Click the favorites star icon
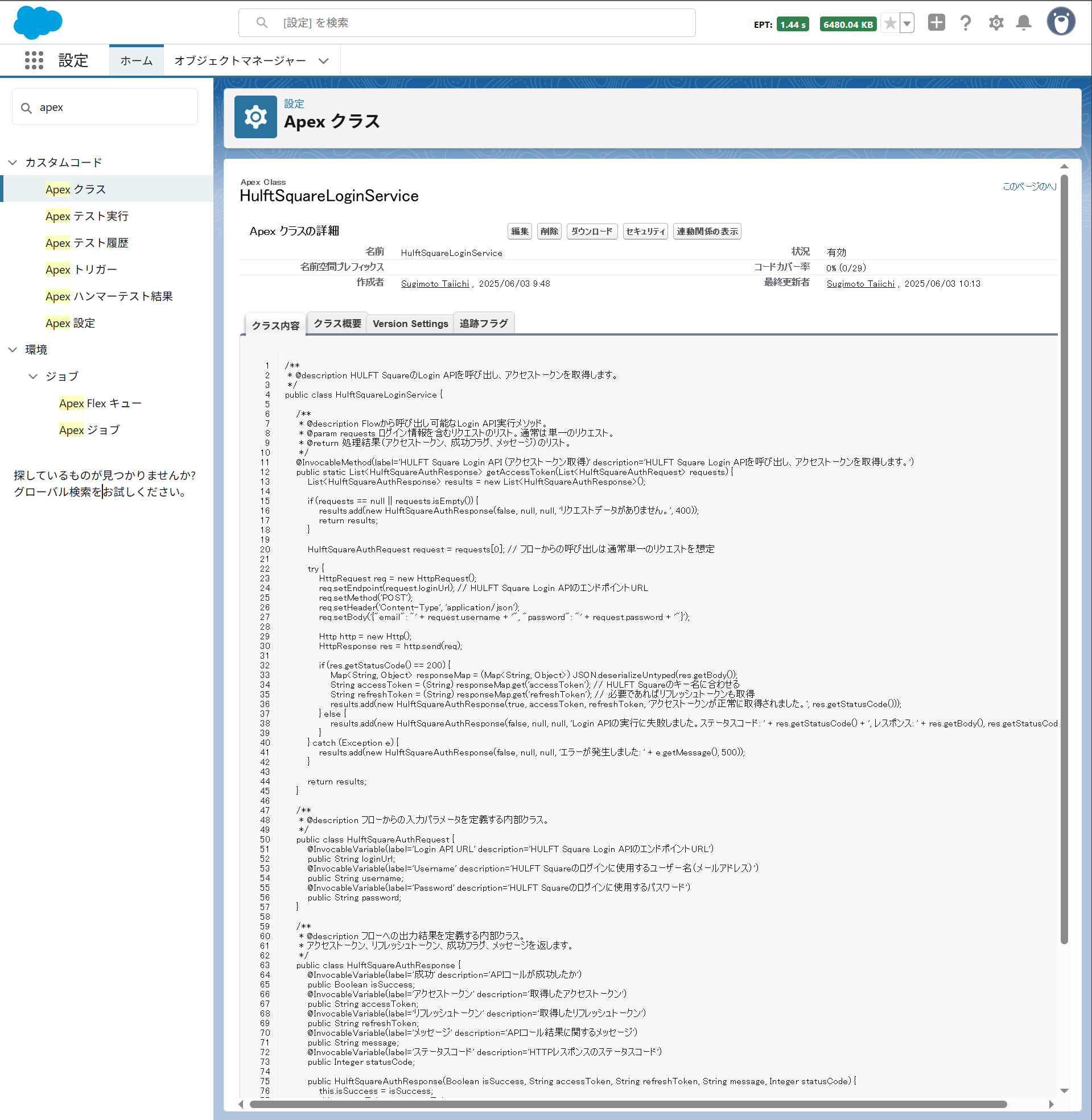This screenshot has width=1092, height=1120. coord(890,23)
